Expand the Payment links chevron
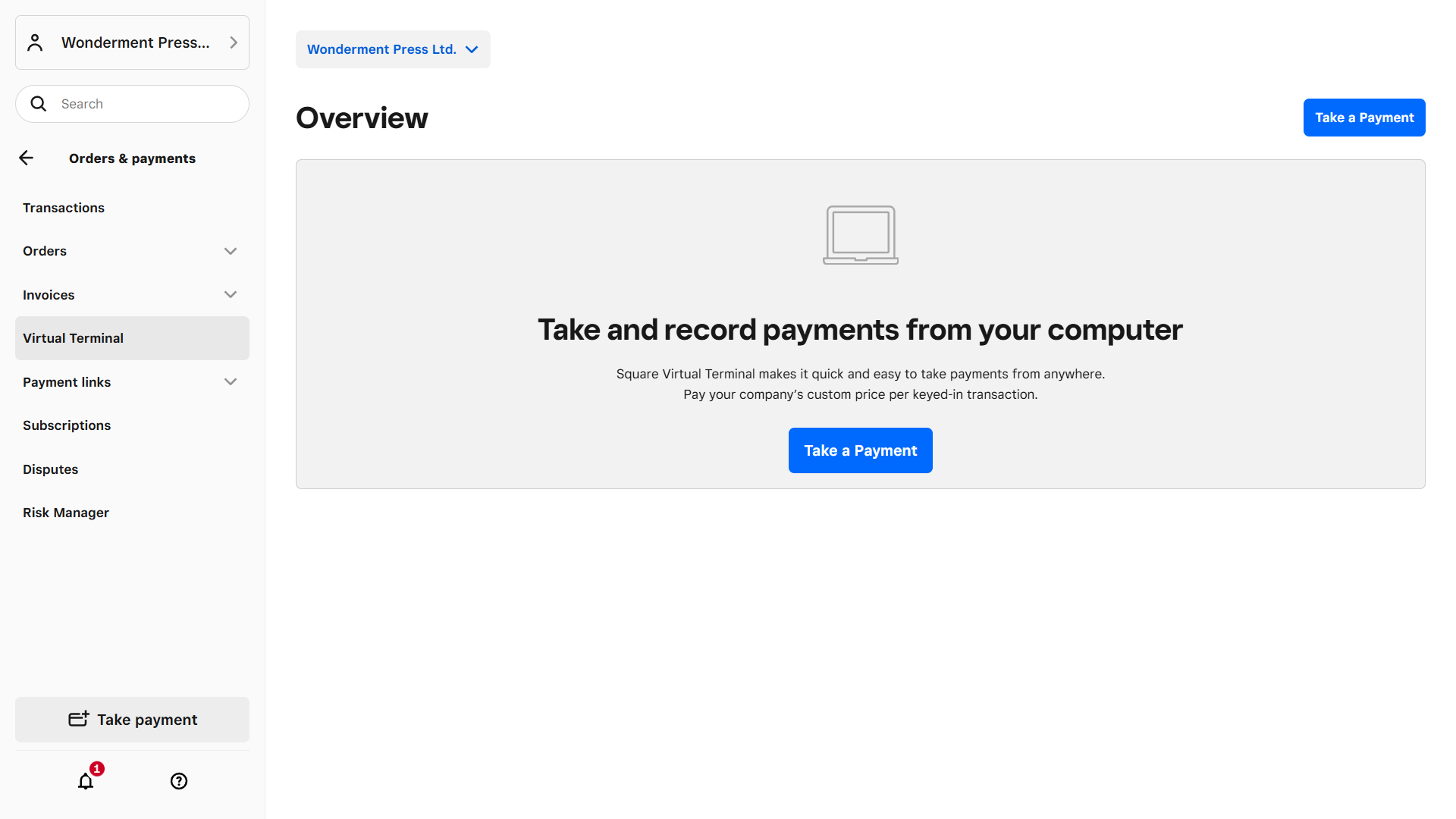Screen dimensions: 1456x819 click(x=231, y=381)
